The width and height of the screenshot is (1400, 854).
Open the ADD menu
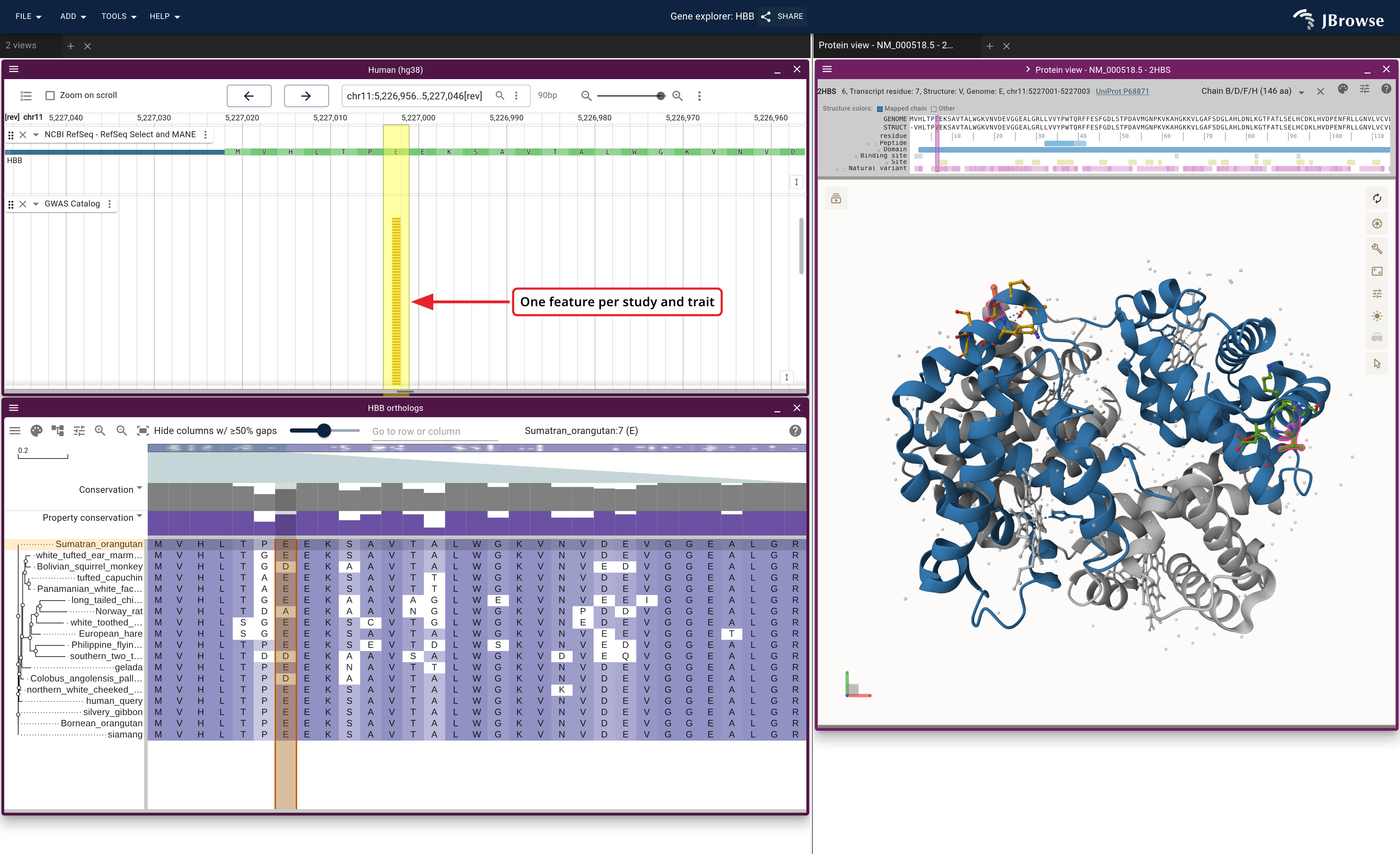coord(73,16)
